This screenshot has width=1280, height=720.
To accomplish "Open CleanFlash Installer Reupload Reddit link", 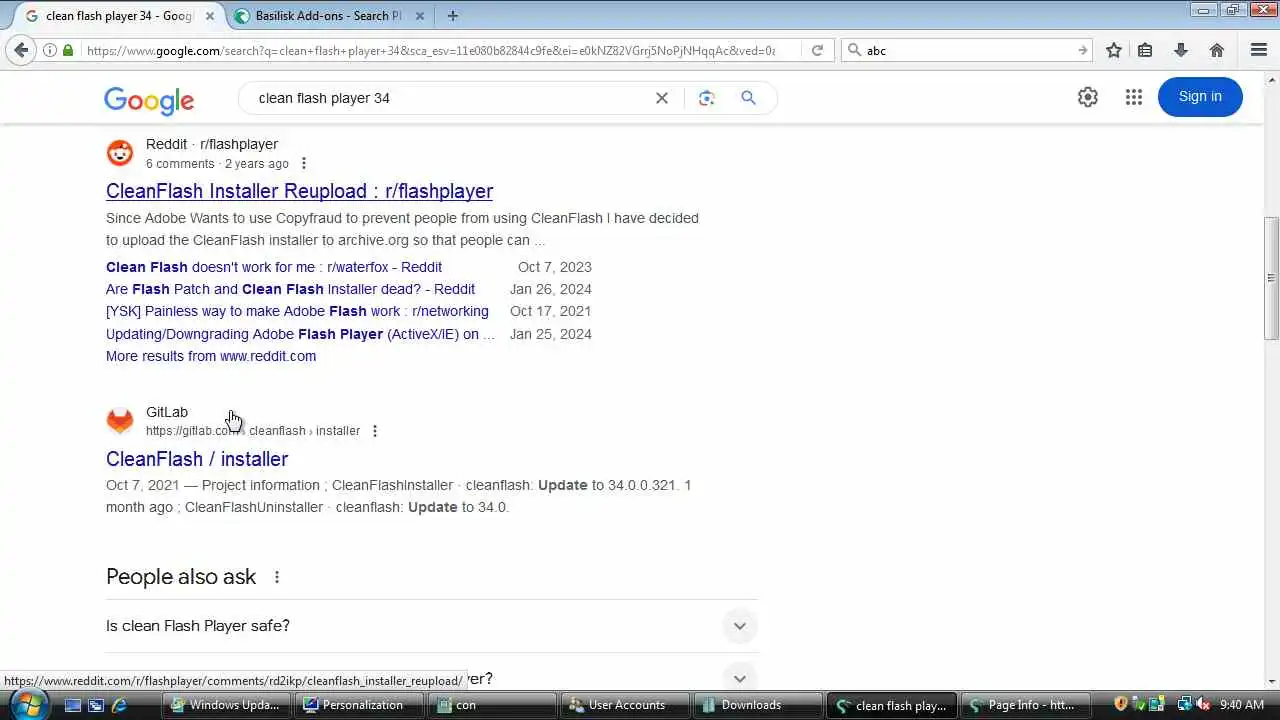I will [x=299, y=191].
